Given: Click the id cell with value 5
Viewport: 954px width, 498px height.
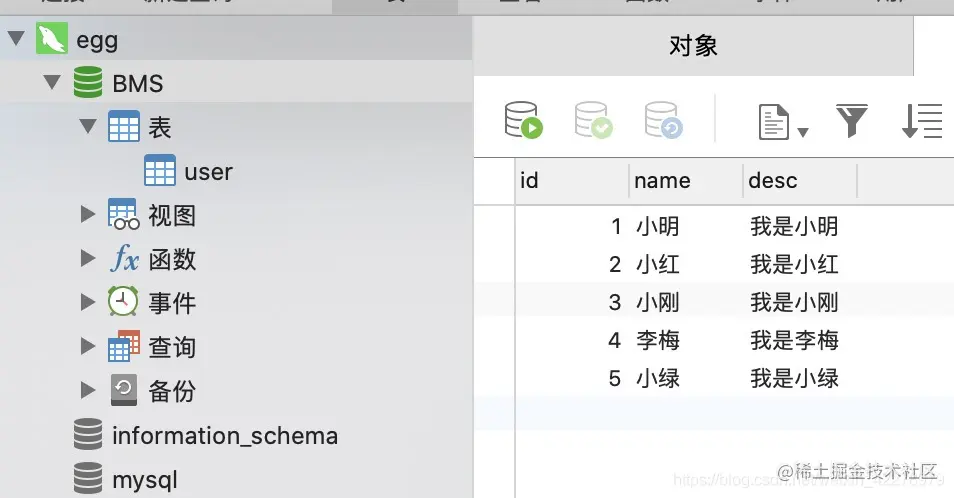Looking at the screenshot, I should tap(615, 378).
